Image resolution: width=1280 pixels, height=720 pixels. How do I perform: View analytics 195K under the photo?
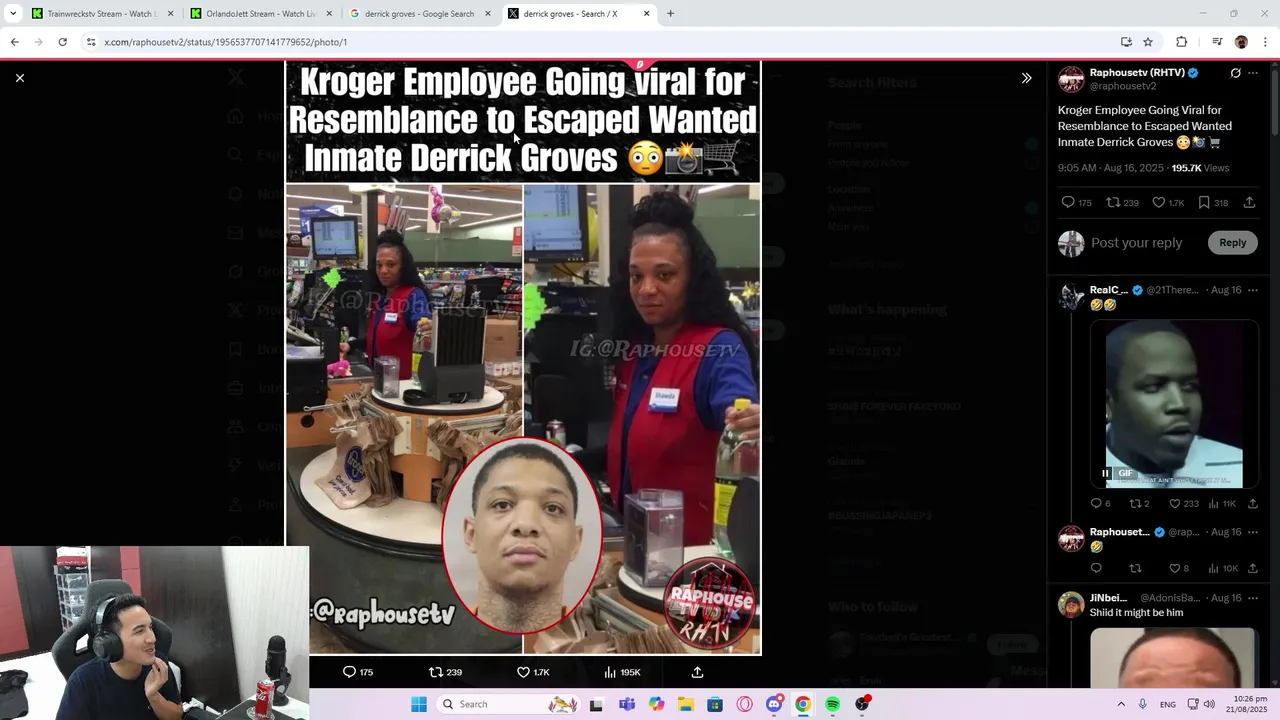(622, 672)
